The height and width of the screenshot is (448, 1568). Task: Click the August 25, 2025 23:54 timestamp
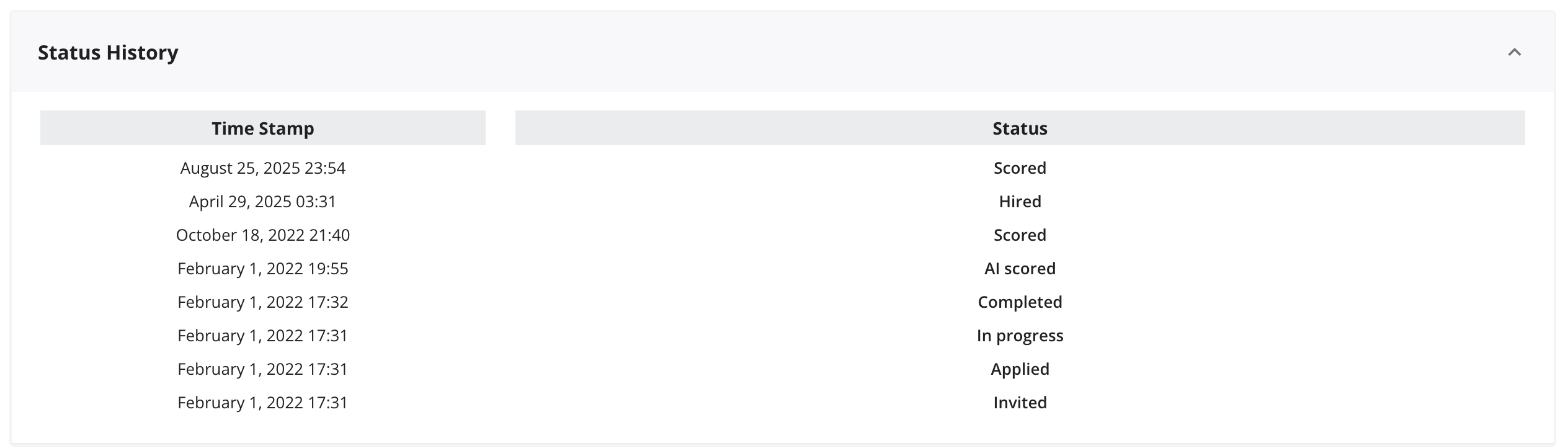tap(262, 168)
